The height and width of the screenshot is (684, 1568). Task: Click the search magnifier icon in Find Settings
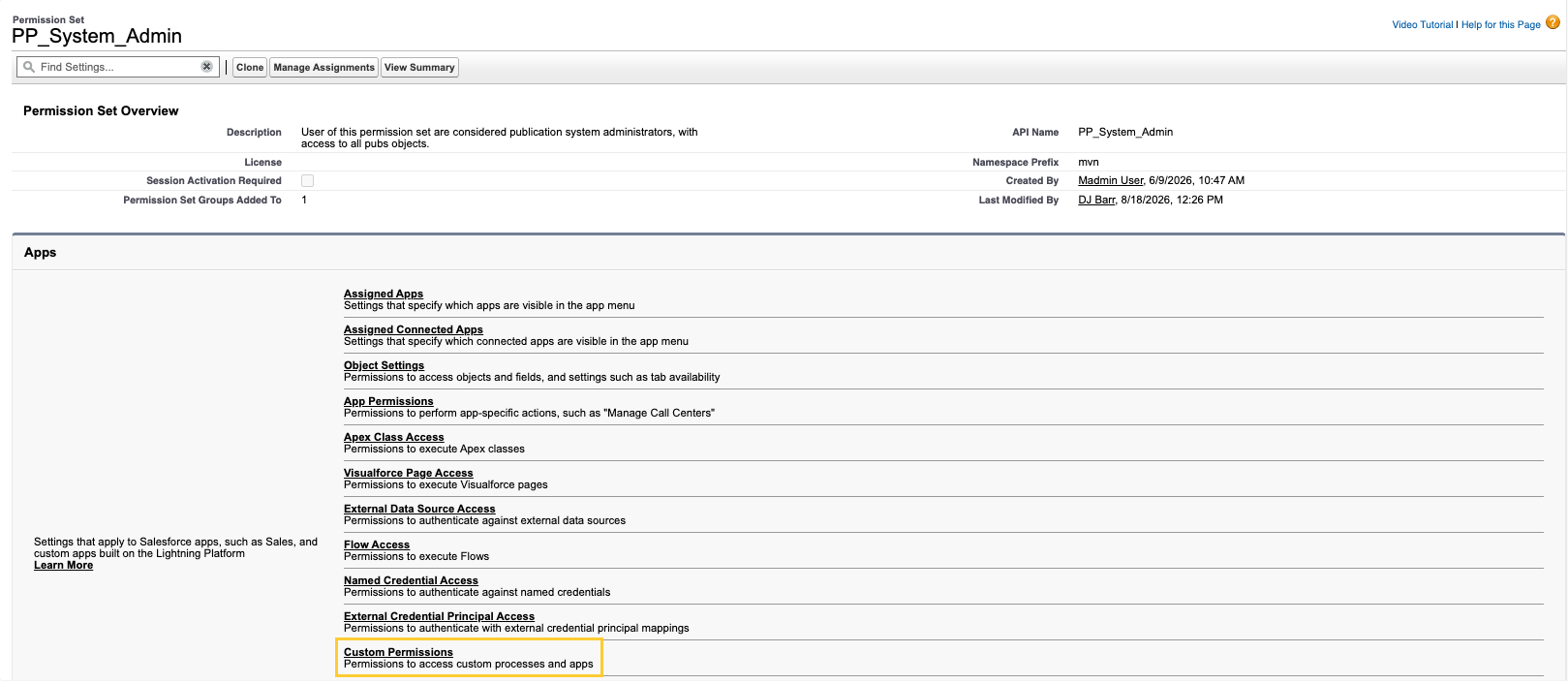29,67
